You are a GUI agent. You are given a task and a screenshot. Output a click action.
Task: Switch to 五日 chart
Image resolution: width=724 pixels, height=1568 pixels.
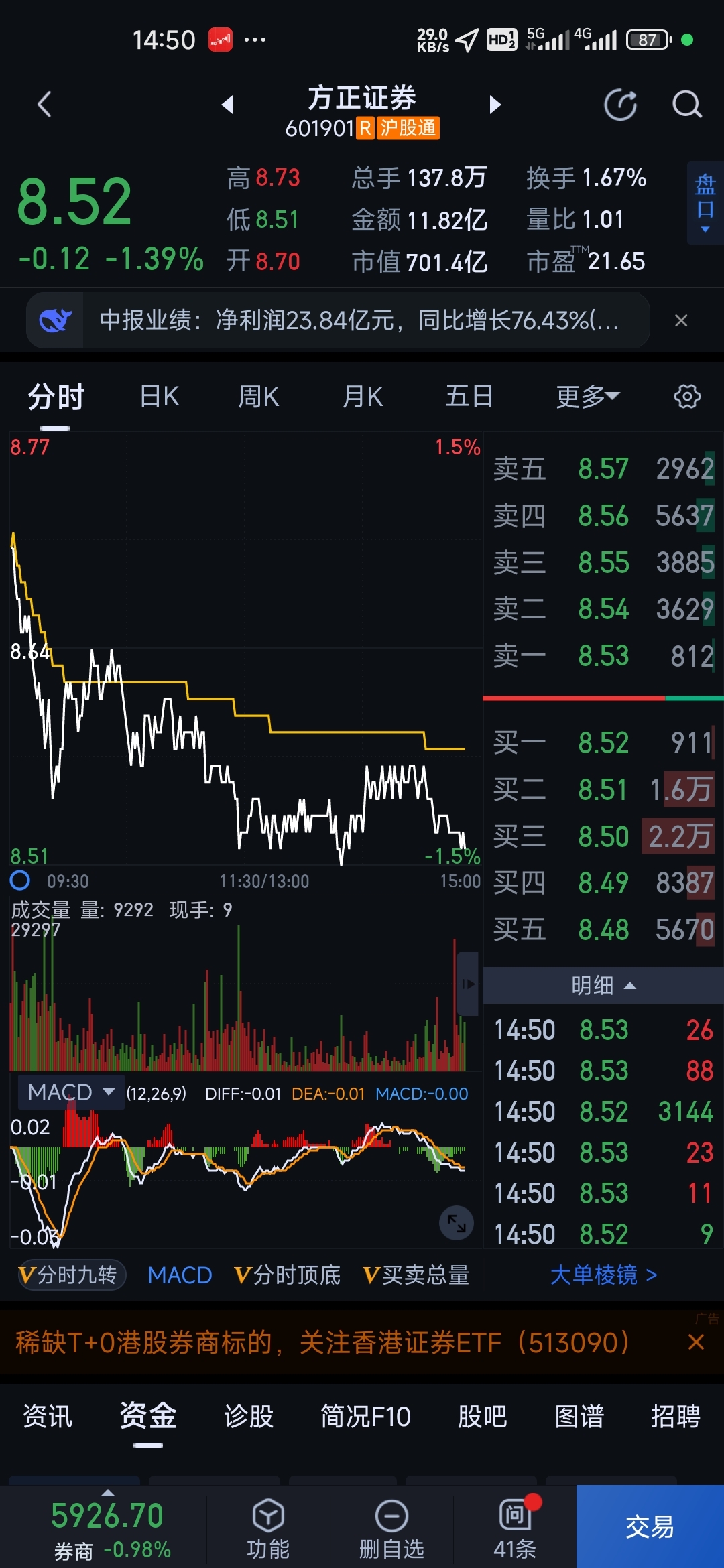click(x=469, y=397)
